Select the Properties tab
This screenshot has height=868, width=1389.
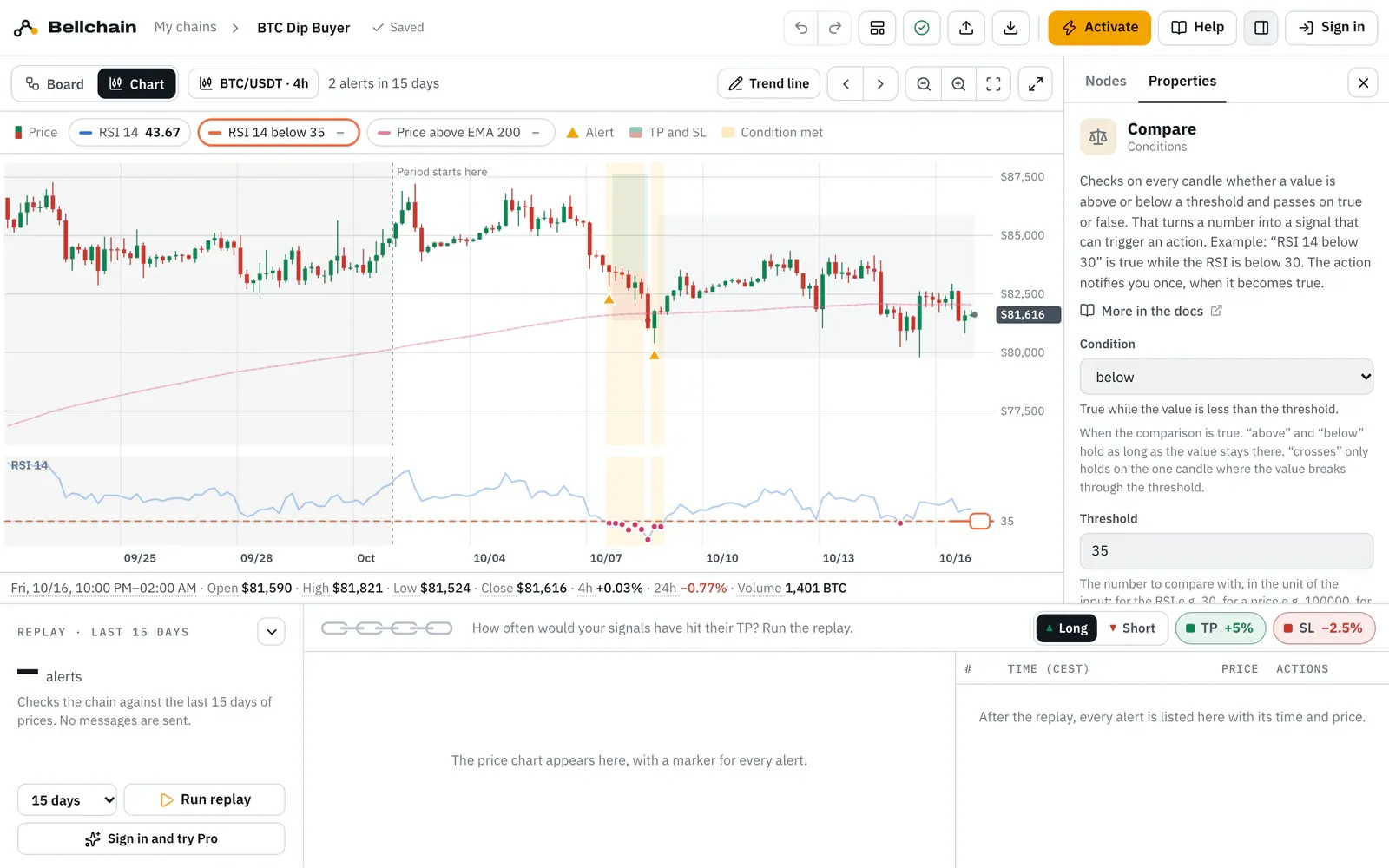tap(1182, 81)
